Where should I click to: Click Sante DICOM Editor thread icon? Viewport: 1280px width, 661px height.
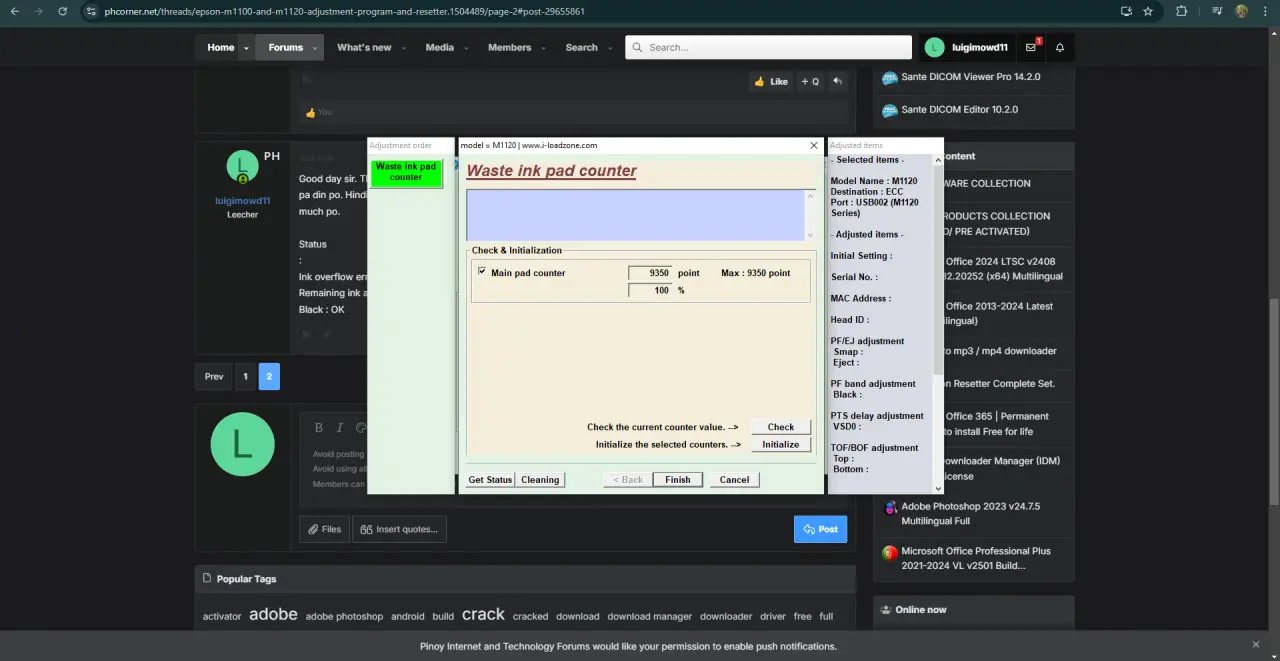point(889,110)
